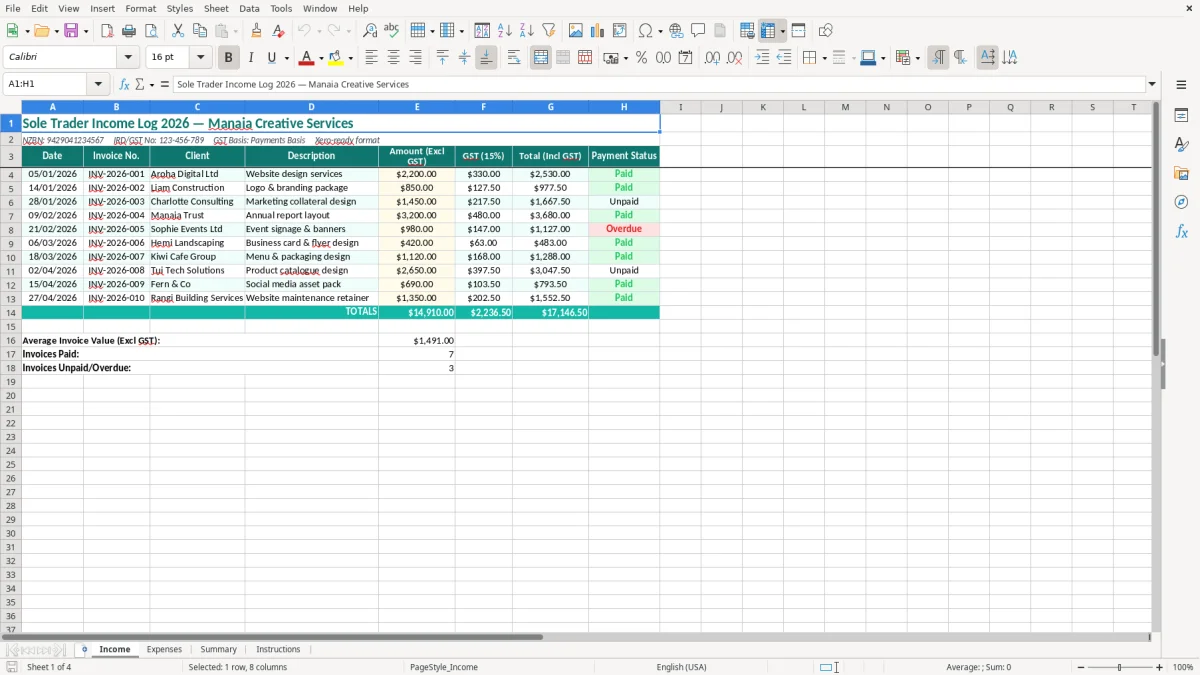1200x675 pixels.
Task: Open the Calibri font name dropdown
Action: (128, 58)
